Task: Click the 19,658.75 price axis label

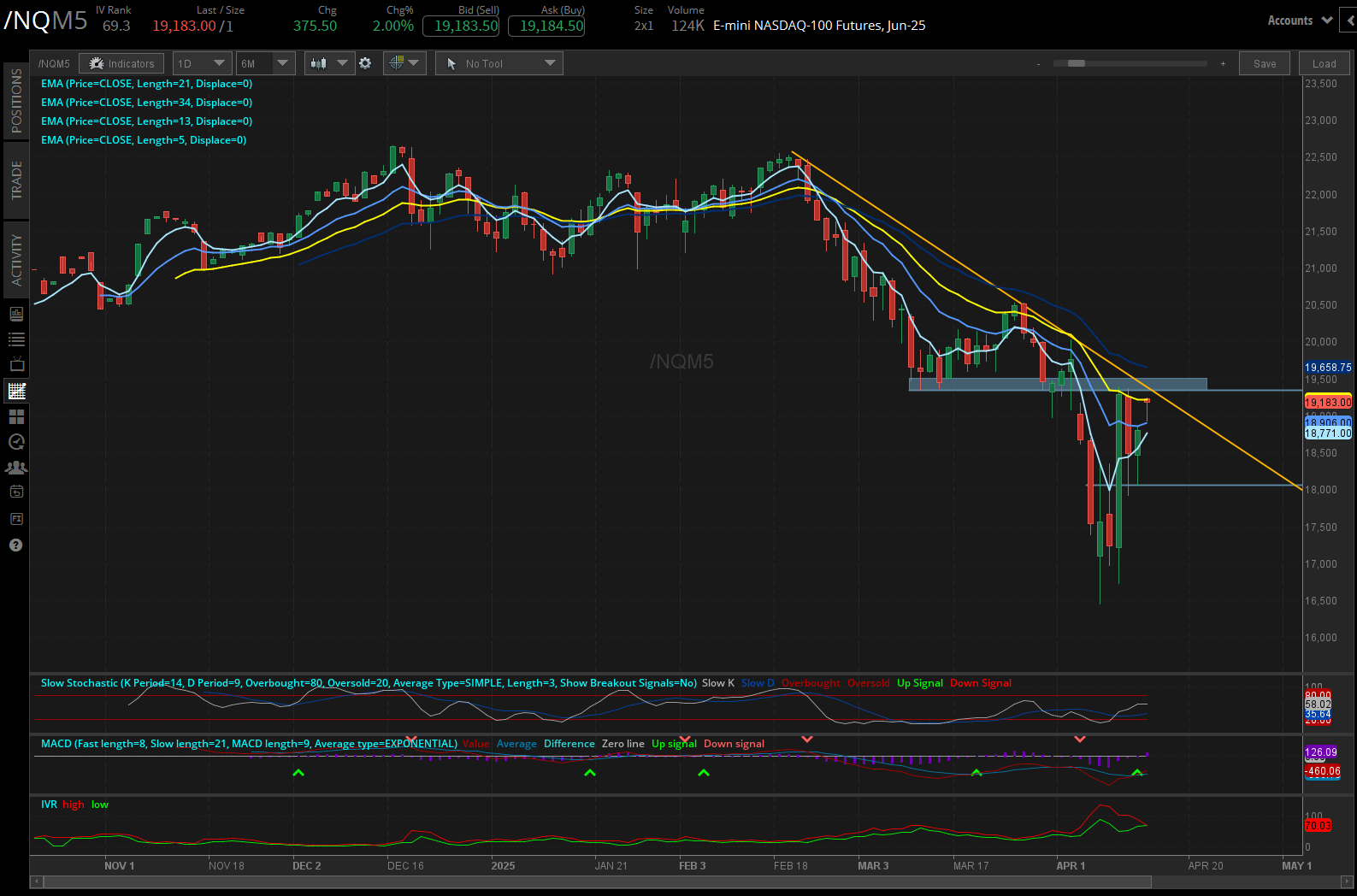Action: [x=1328, y=368]
